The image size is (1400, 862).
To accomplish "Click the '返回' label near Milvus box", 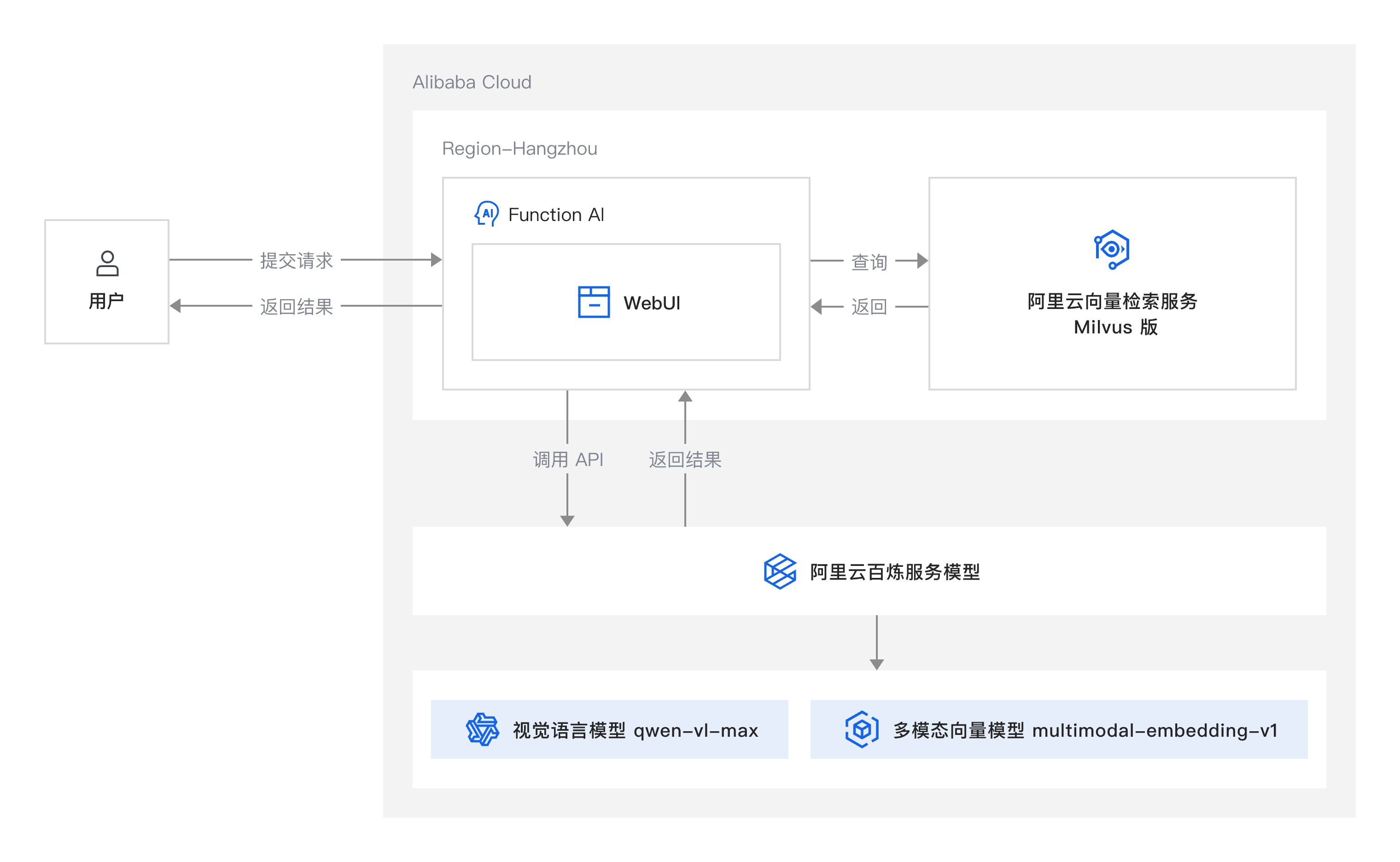I will (x=869, y=307).
